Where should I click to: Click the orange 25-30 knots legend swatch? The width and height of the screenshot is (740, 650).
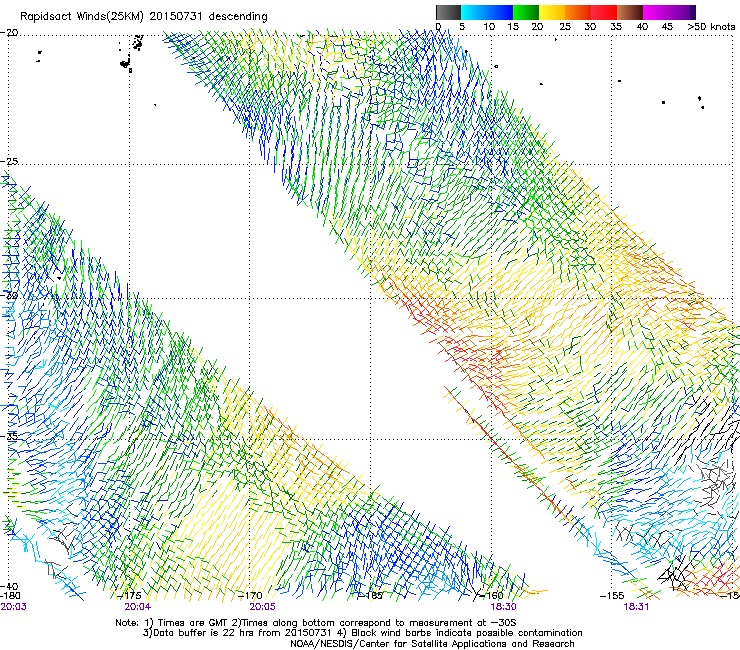point(578,12)
